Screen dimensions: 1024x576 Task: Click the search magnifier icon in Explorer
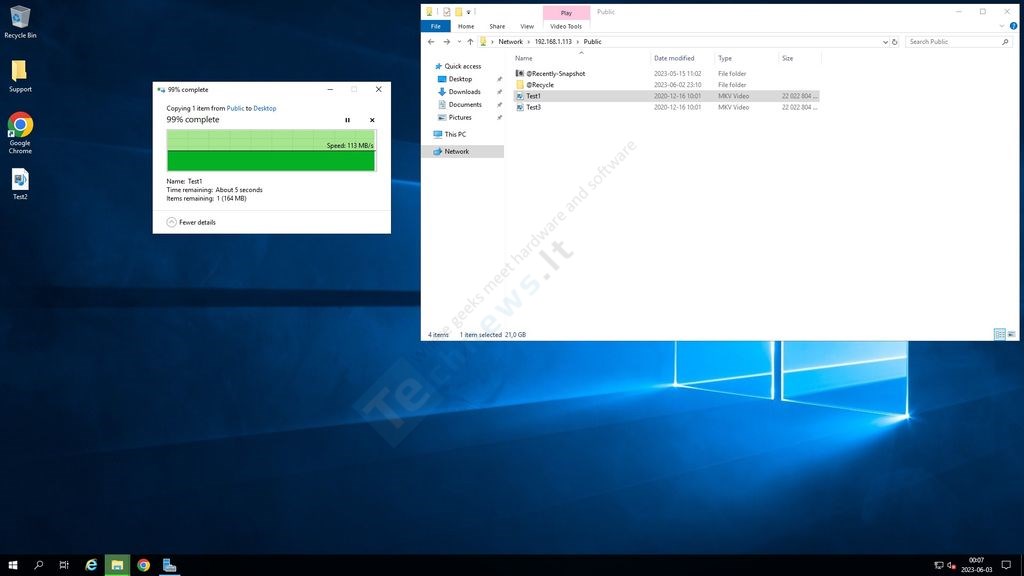(x=1006, y=42)
